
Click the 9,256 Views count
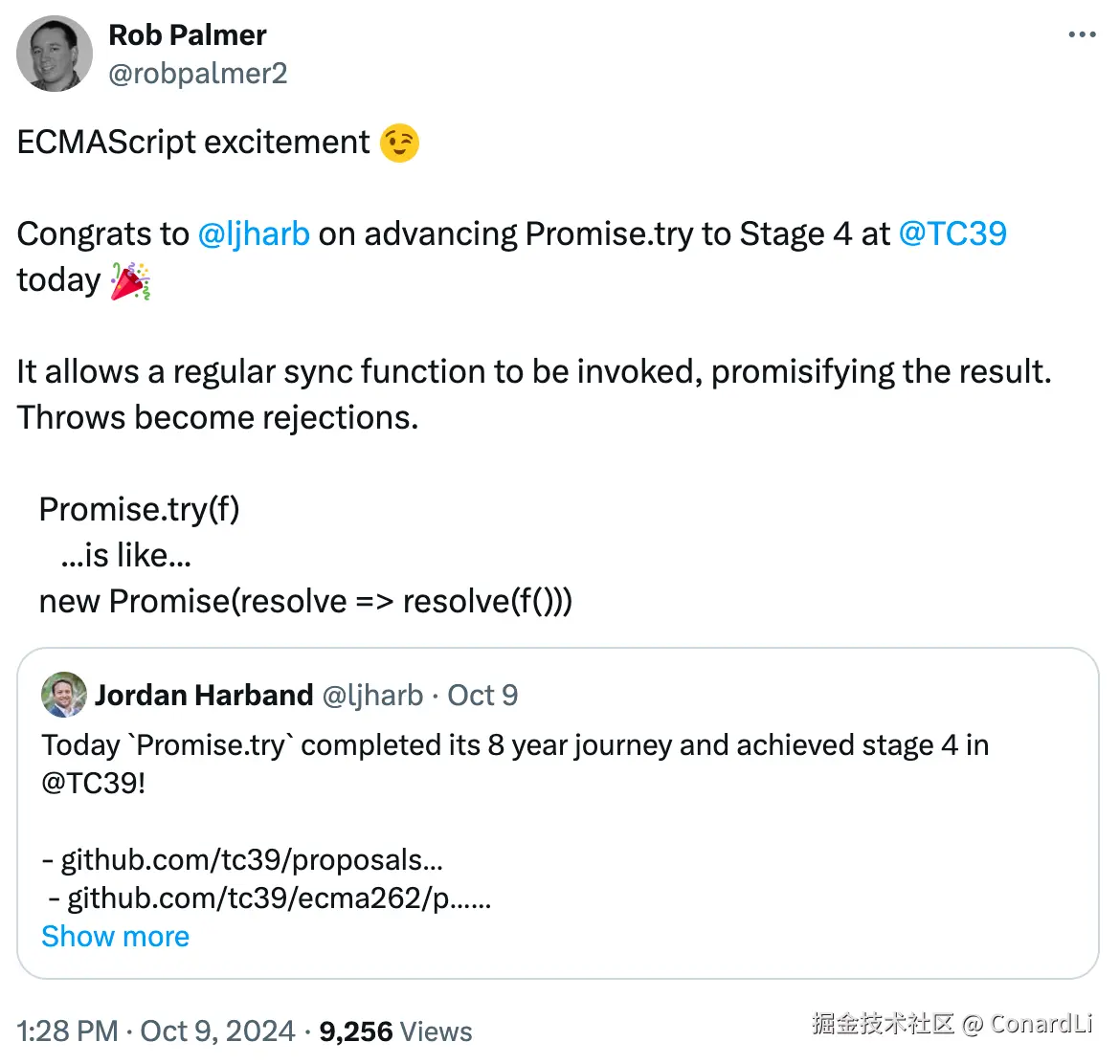pos(395,1031)
